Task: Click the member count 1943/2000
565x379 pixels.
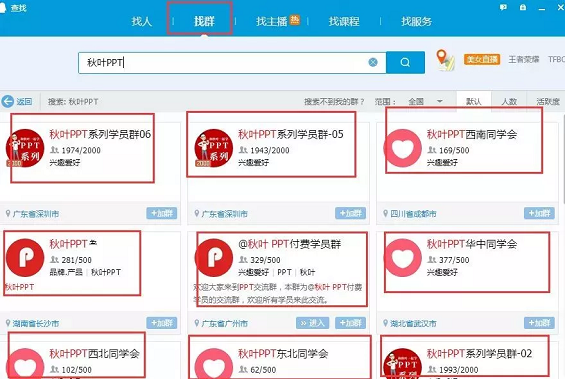Action: pos(270,150)
